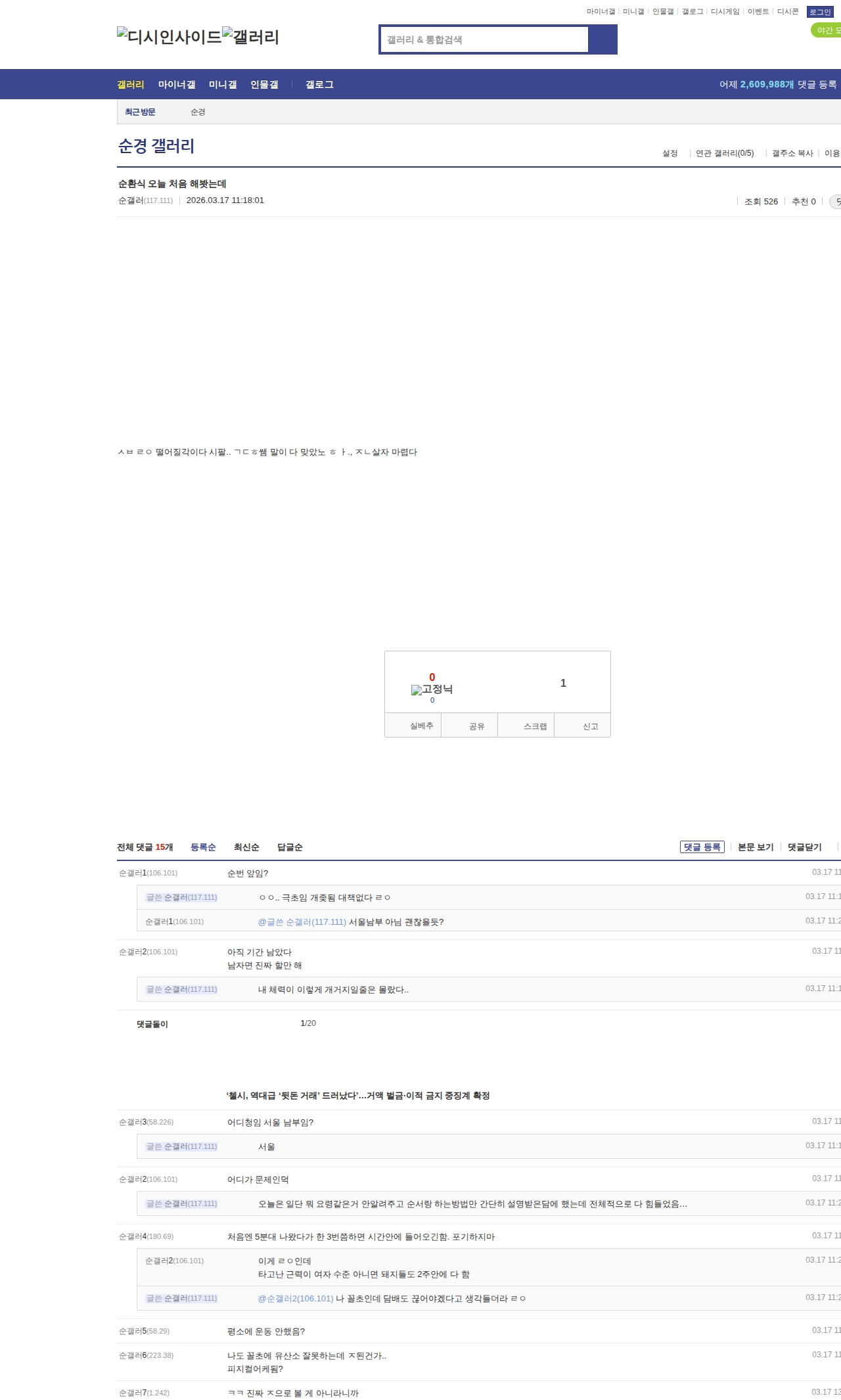This screenshot has width=841, height=1400.
Task: Click the 갤러리 logo next to 디시인사이드
Action: pos(250,37)
